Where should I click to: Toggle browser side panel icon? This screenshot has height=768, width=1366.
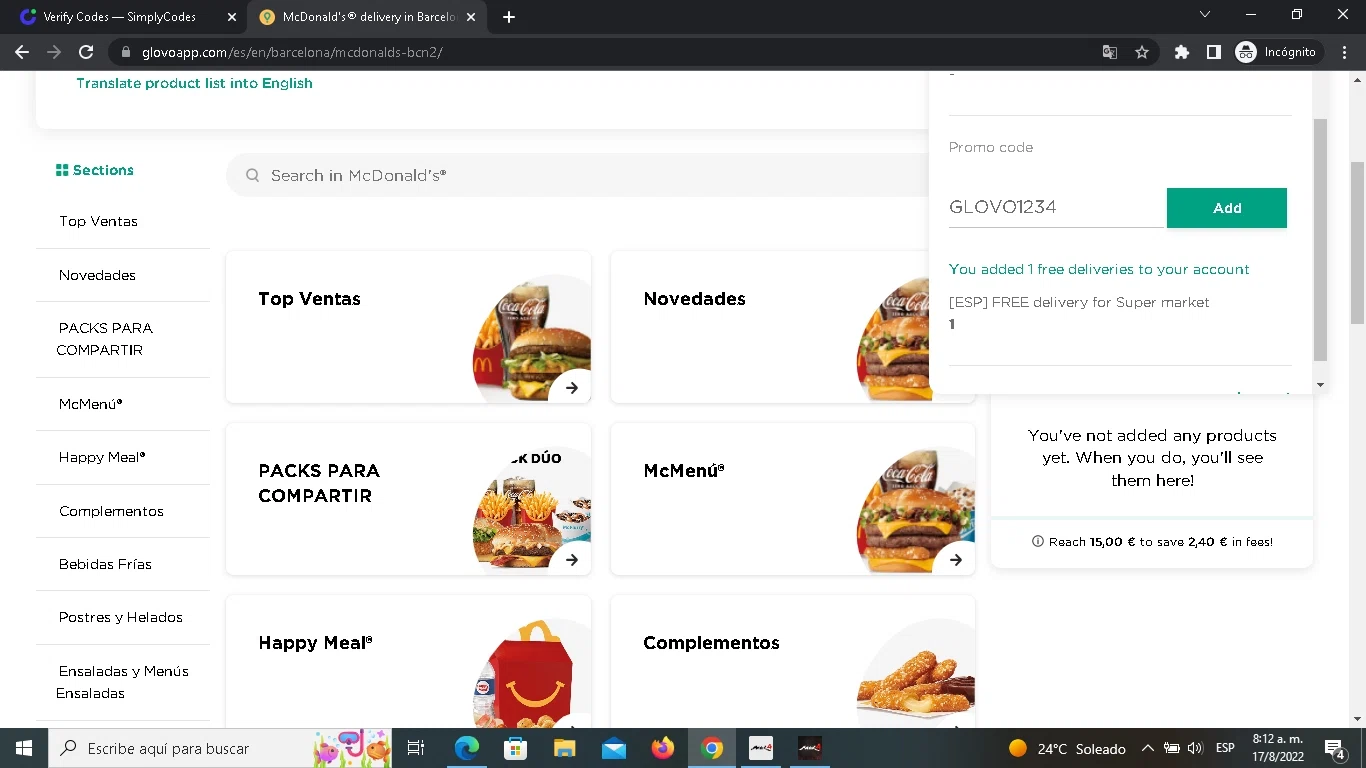[x=1213, y=52]
